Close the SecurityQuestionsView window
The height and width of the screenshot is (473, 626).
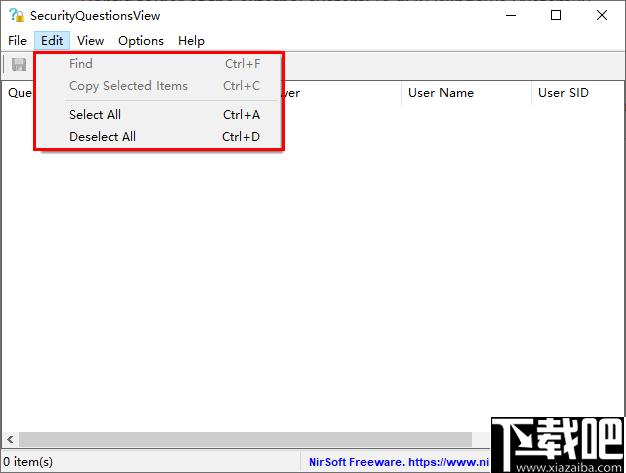point(602,16)
